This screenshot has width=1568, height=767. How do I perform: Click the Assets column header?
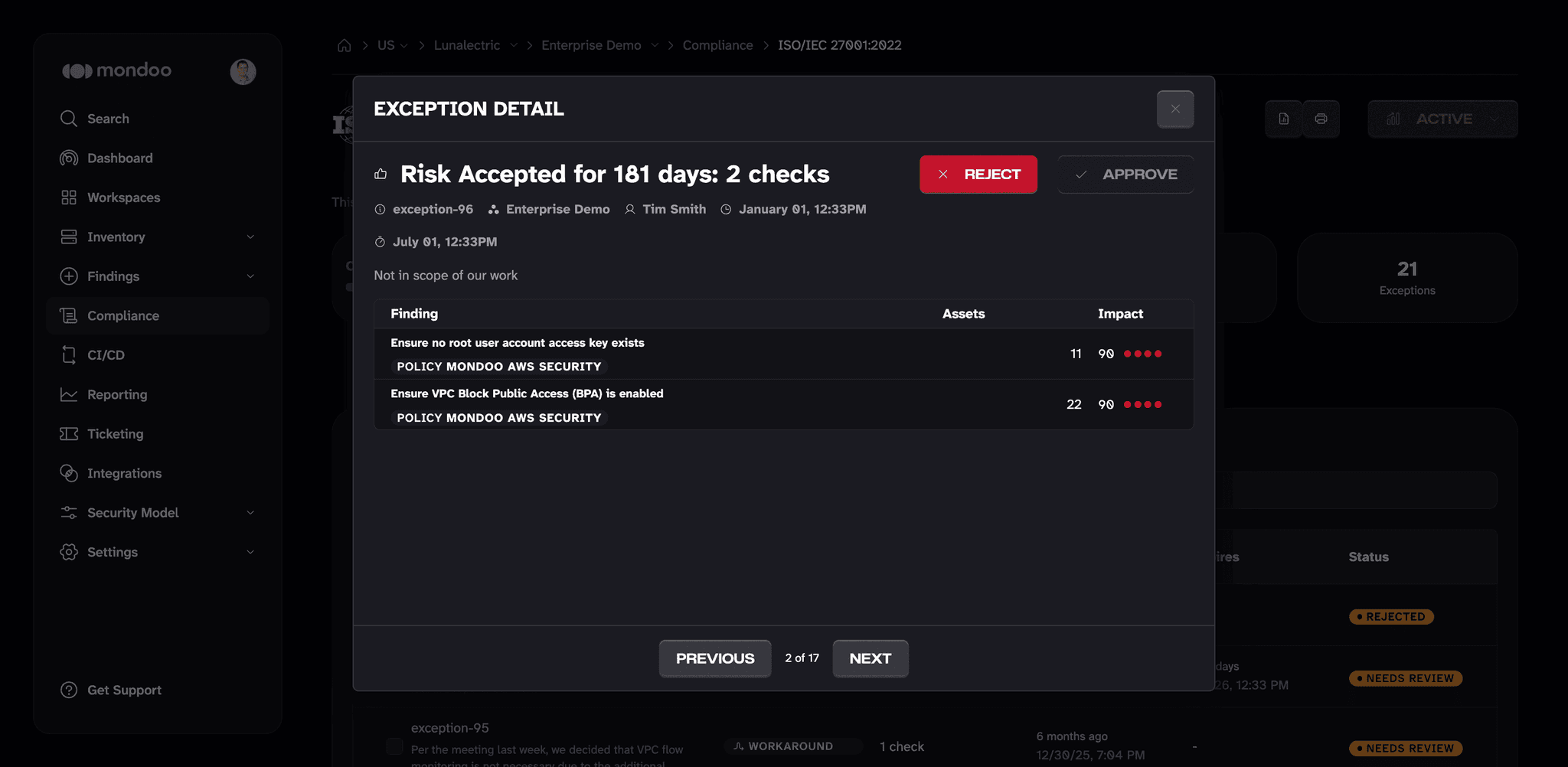(963, 314)
